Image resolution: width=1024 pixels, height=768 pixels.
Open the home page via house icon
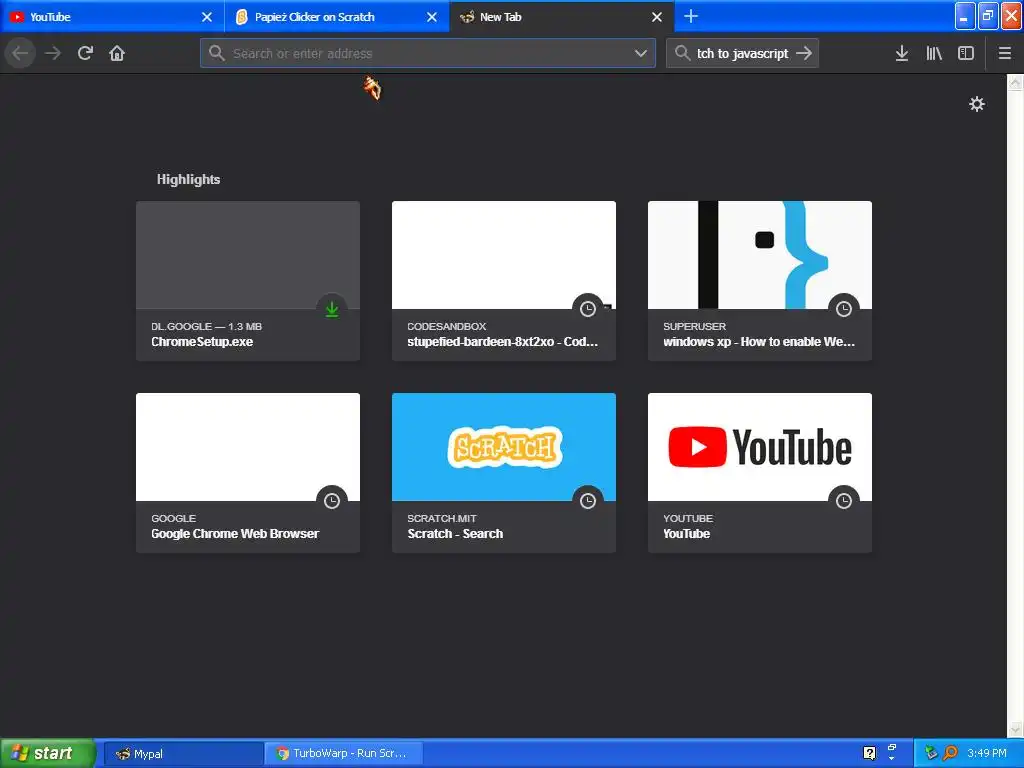coord(117,53)
